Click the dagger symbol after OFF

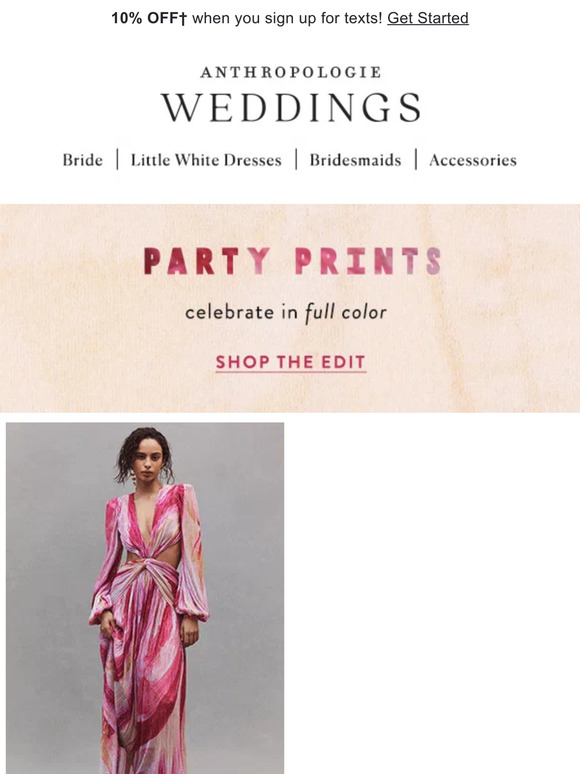pos(183,19)
